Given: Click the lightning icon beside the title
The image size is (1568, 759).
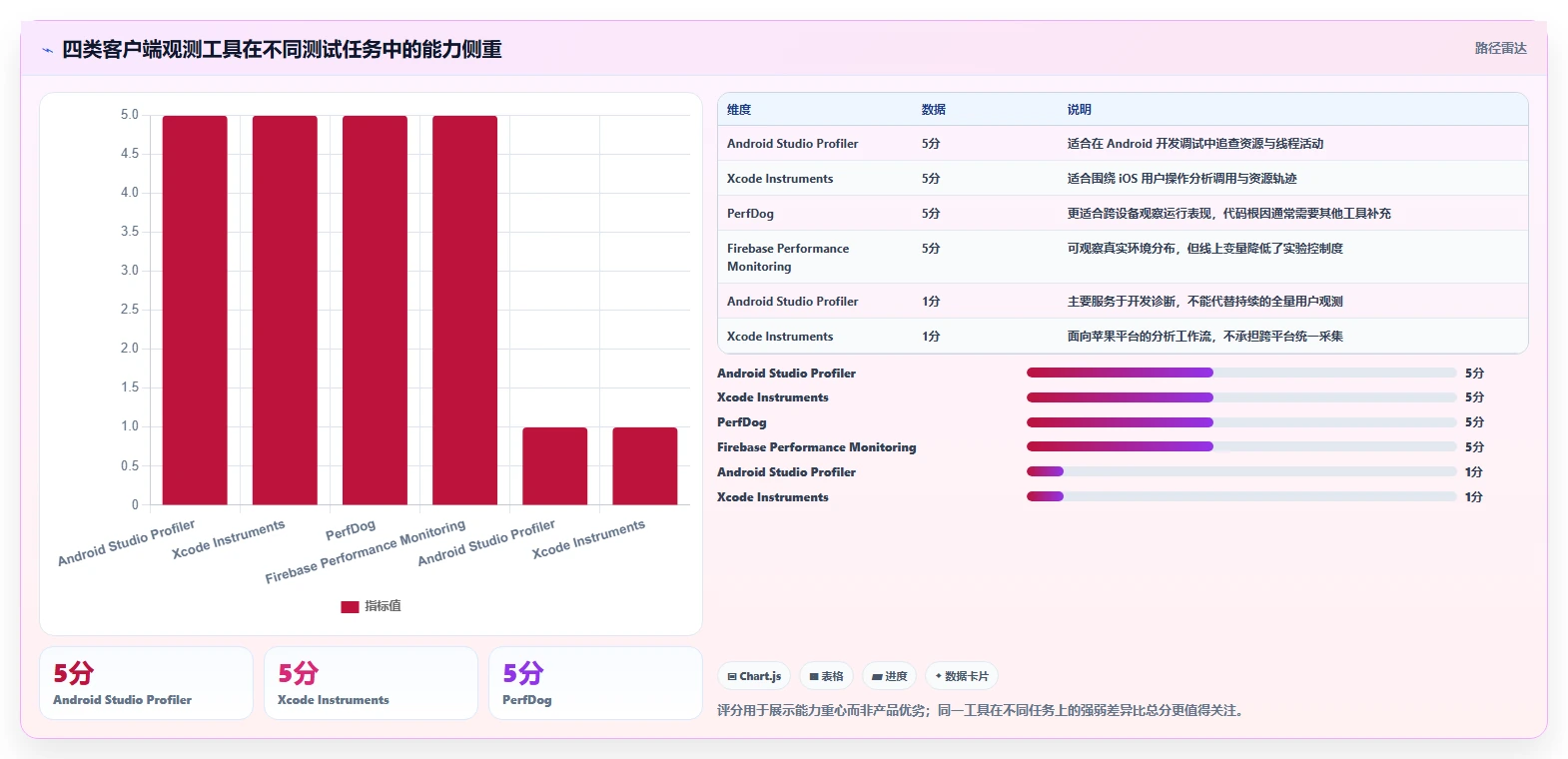Looking at the screenshot, I should point(47,50).
